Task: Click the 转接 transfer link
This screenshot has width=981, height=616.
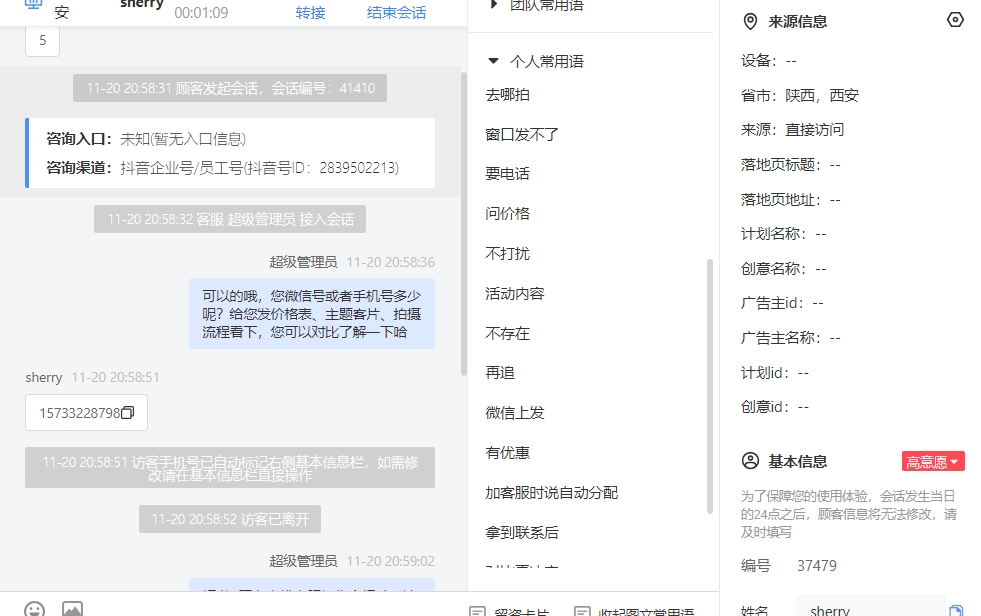Action: point(310,13)
